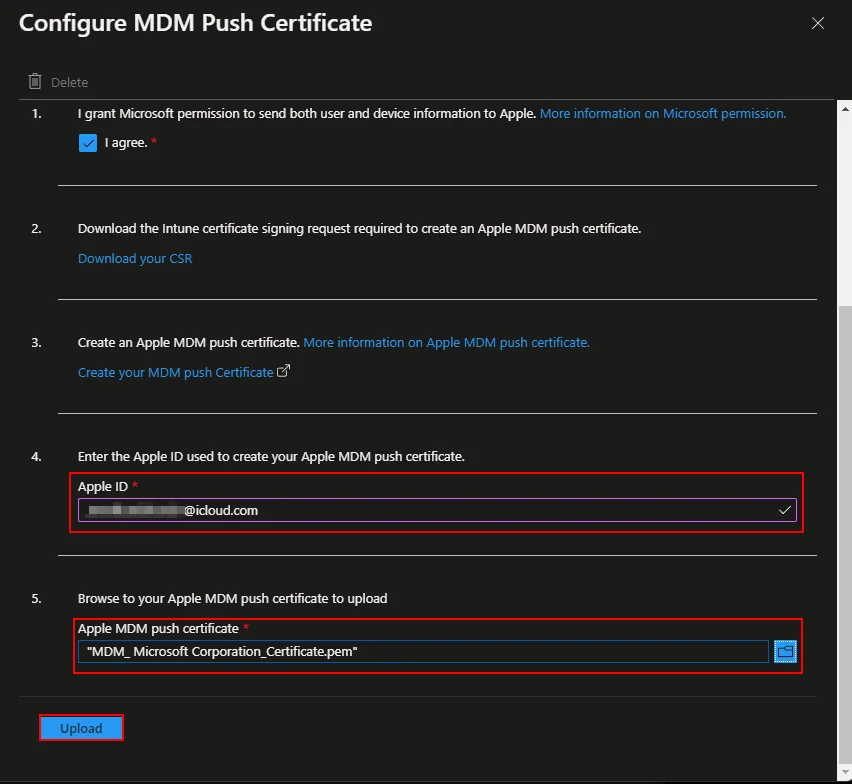The width and height of the screenshot is (852, 784).
Task: Click the Delete trash icon
Action: (35, 81)
